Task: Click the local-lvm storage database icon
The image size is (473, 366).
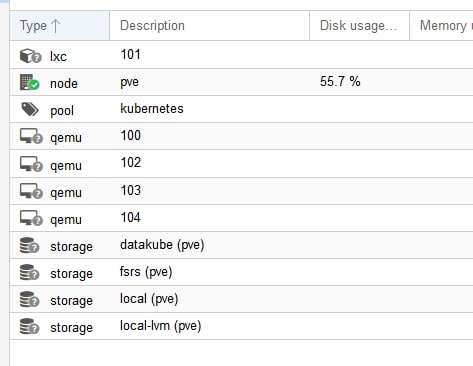Action: pyautogui.click(x=29, y=326)
